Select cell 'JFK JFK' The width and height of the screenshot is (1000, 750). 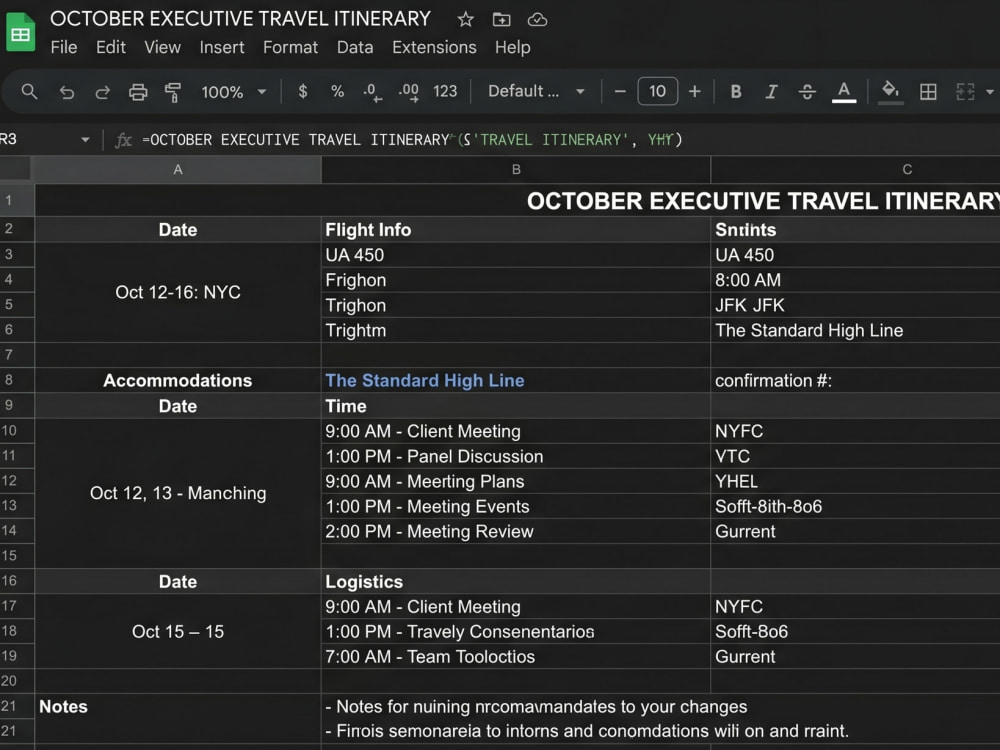click(x=855, y=305)
